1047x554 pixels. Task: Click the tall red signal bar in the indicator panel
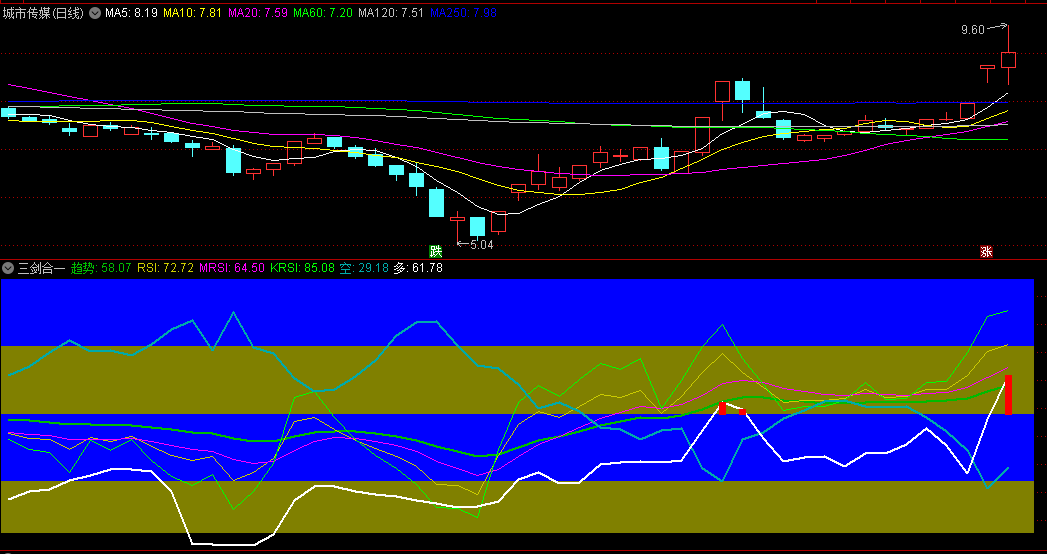1008,394
